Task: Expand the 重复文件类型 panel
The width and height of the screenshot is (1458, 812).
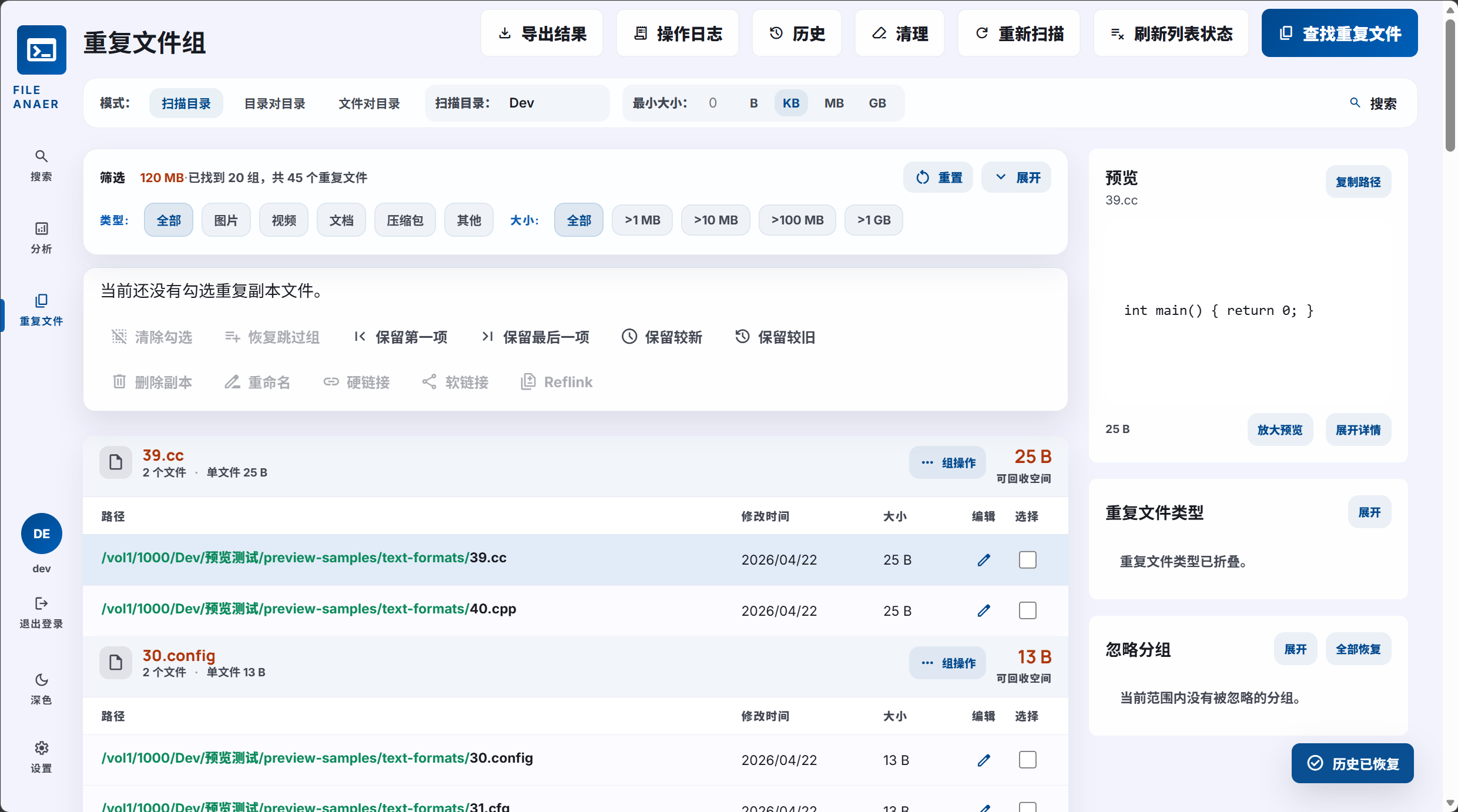Action: [1369, 512]
